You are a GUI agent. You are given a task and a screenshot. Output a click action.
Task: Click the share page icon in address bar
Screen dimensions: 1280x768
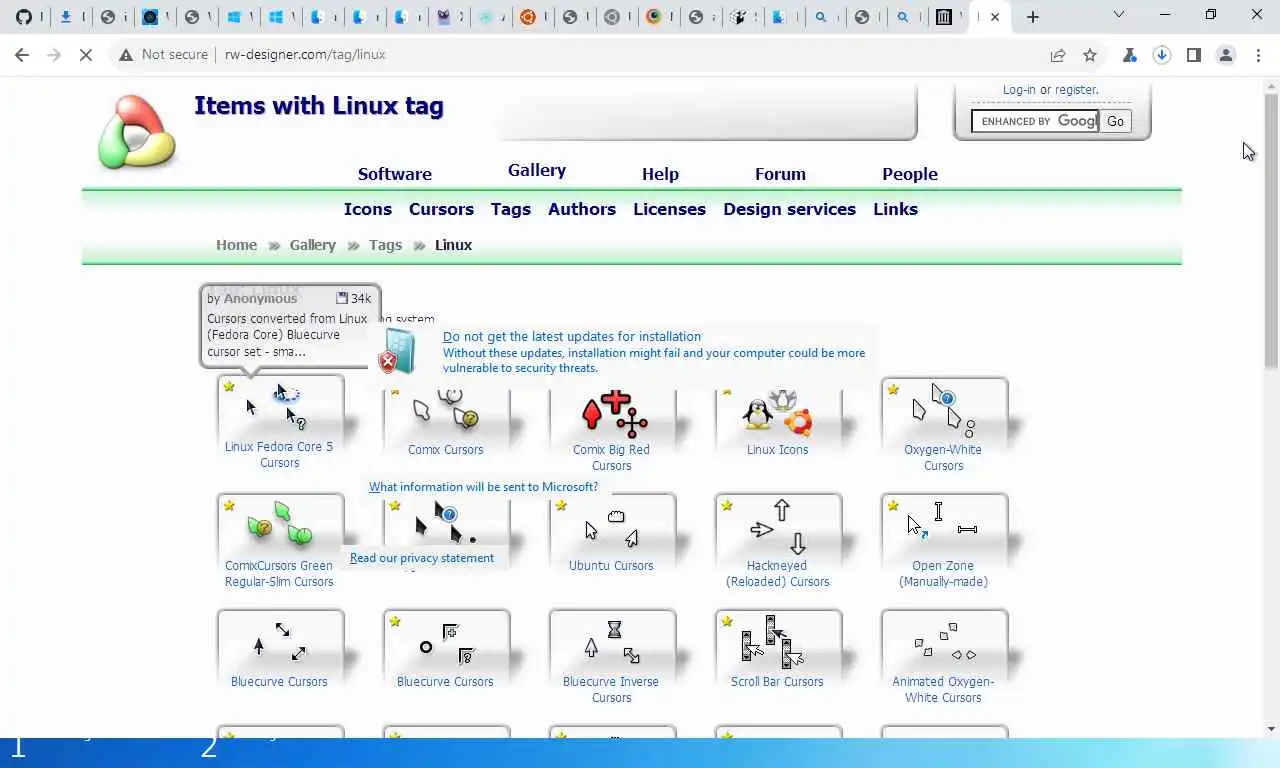[x=1057, y=55]
